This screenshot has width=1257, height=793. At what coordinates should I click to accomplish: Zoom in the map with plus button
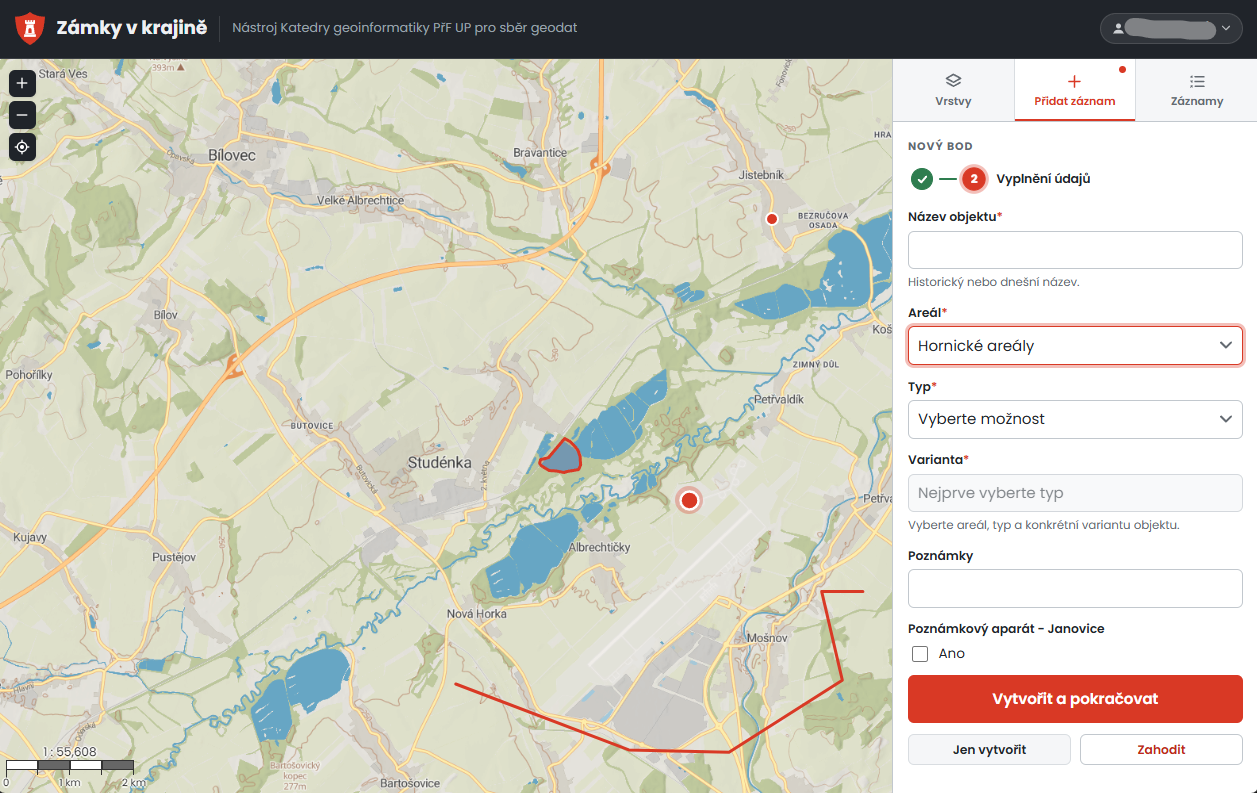coord(22,83)
